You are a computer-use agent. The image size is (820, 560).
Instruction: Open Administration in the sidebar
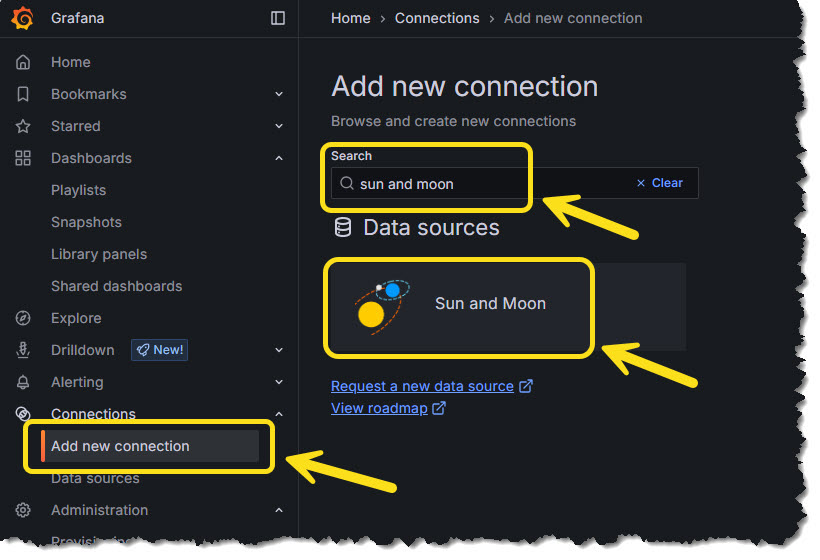[x=99, y=510]
